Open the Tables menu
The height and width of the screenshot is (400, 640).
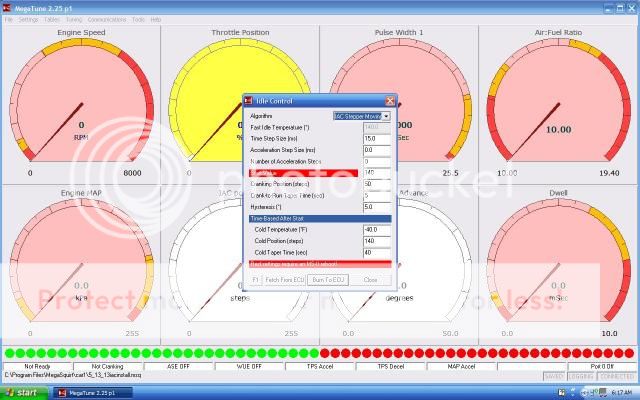point(51,19)
